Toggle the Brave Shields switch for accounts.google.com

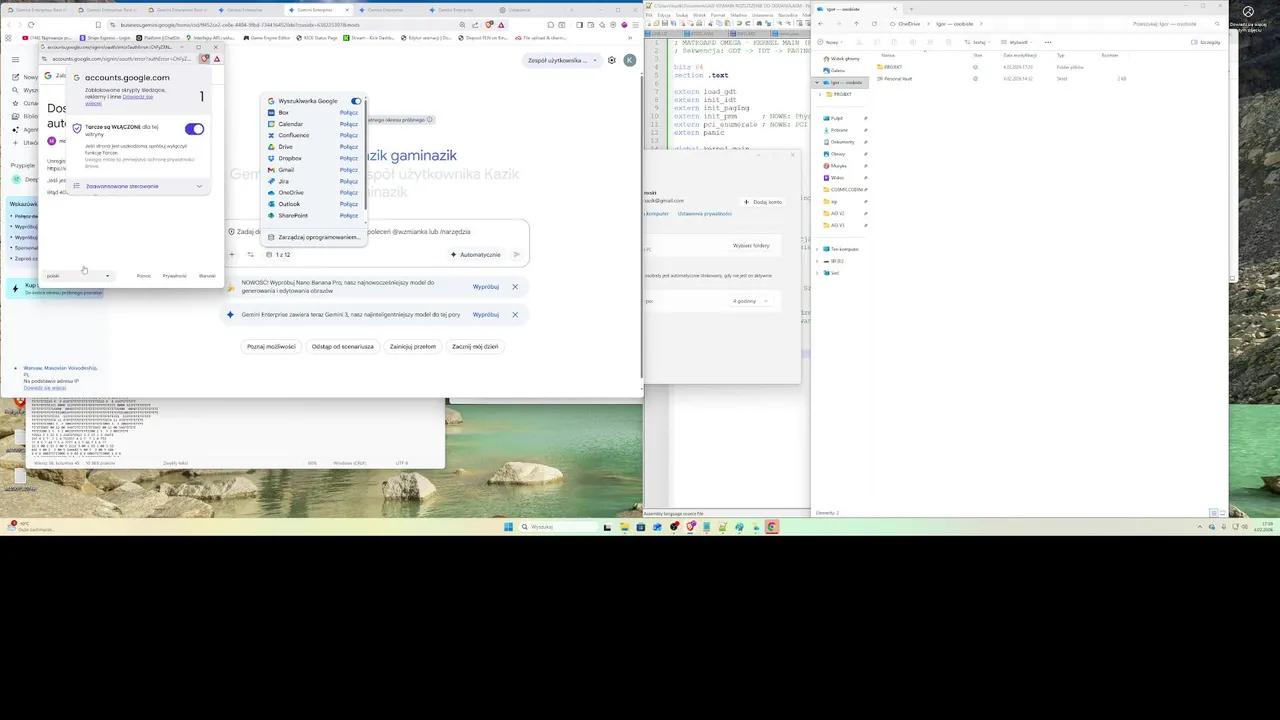click(194, 129)
